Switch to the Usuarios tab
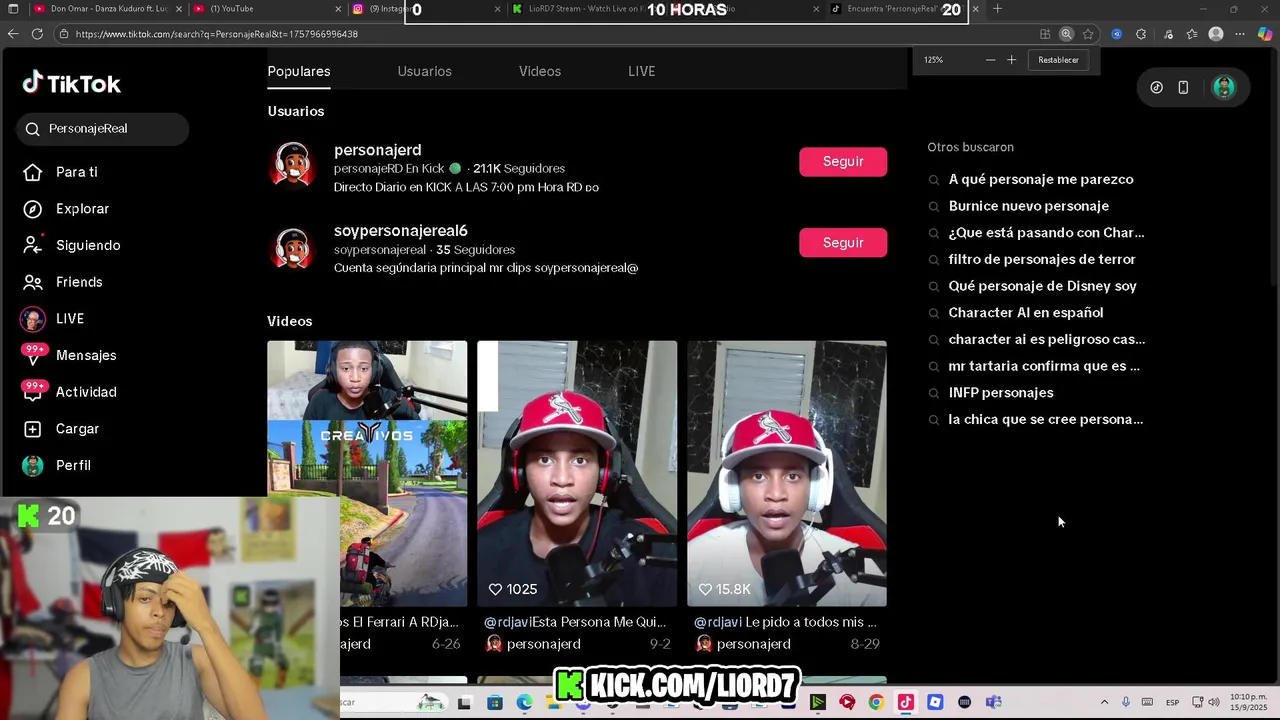Image resolution: width=1280 pixels, height=720 pixels. (x=425, y=71)
